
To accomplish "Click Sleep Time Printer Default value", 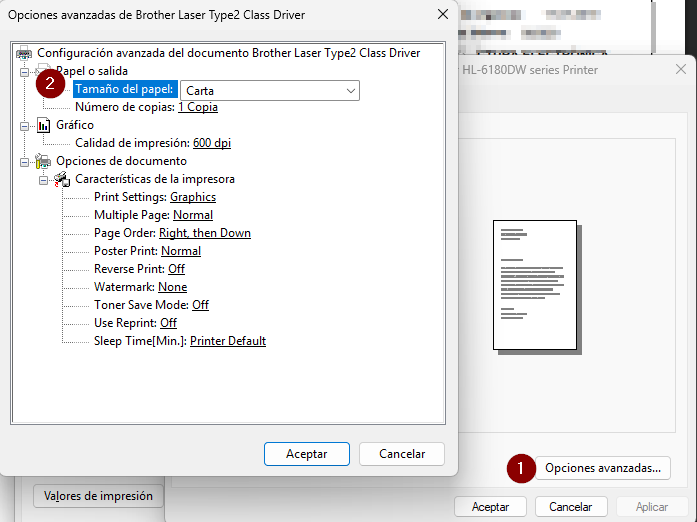I will 228,341.
